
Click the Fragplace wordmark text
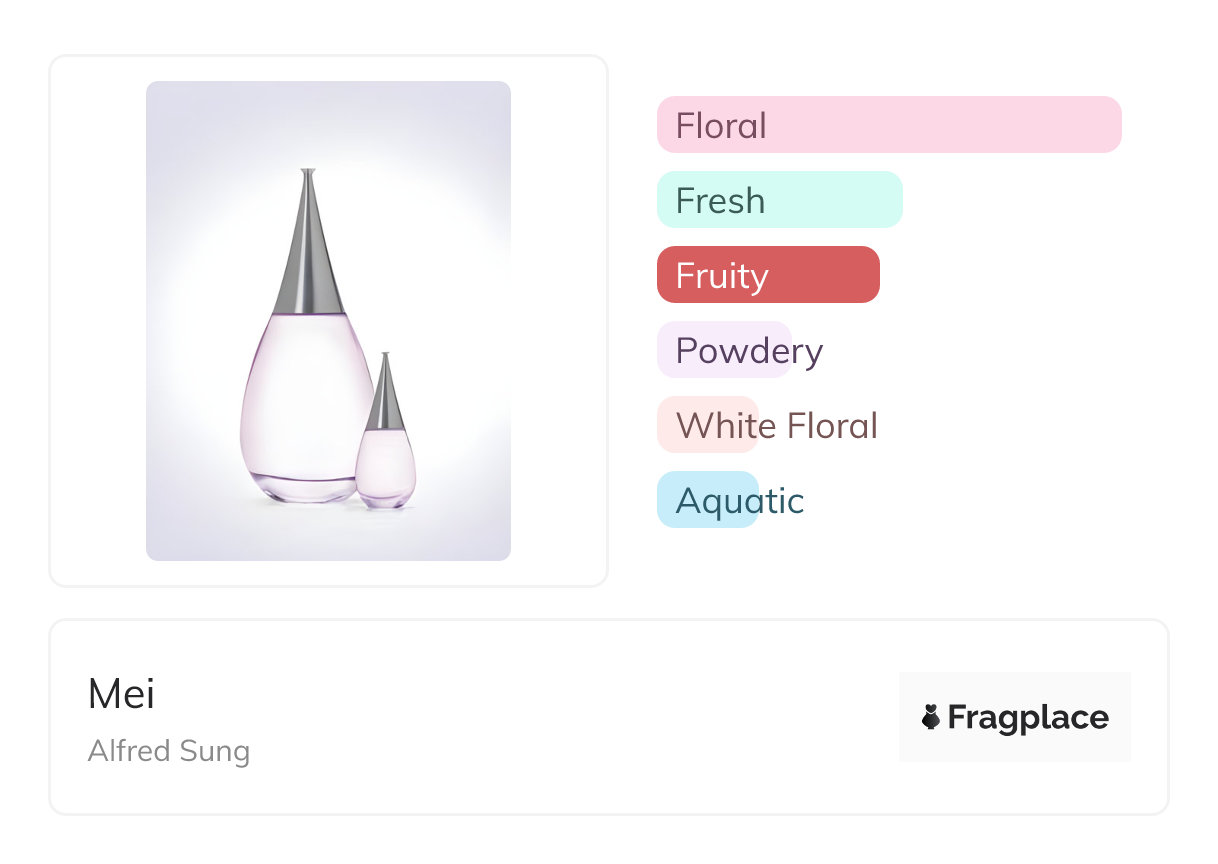coord(1028,717)
